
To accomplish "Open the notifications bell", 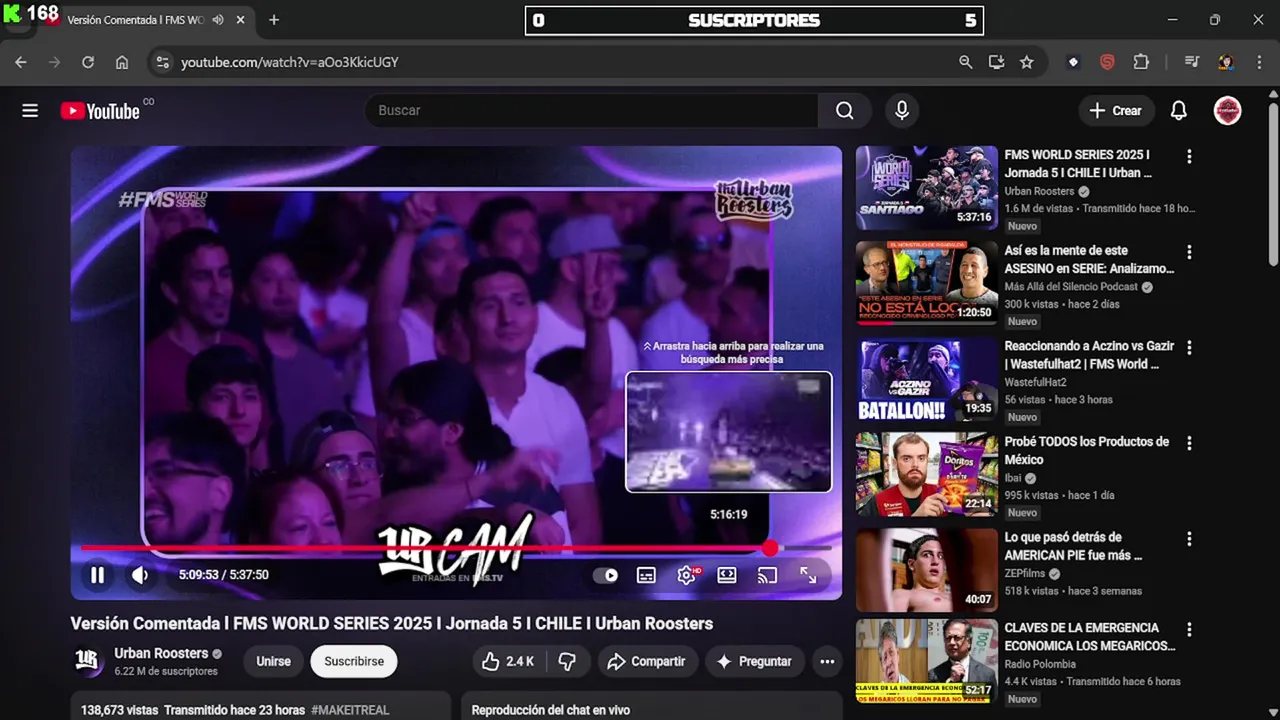I will [1179, 111].
